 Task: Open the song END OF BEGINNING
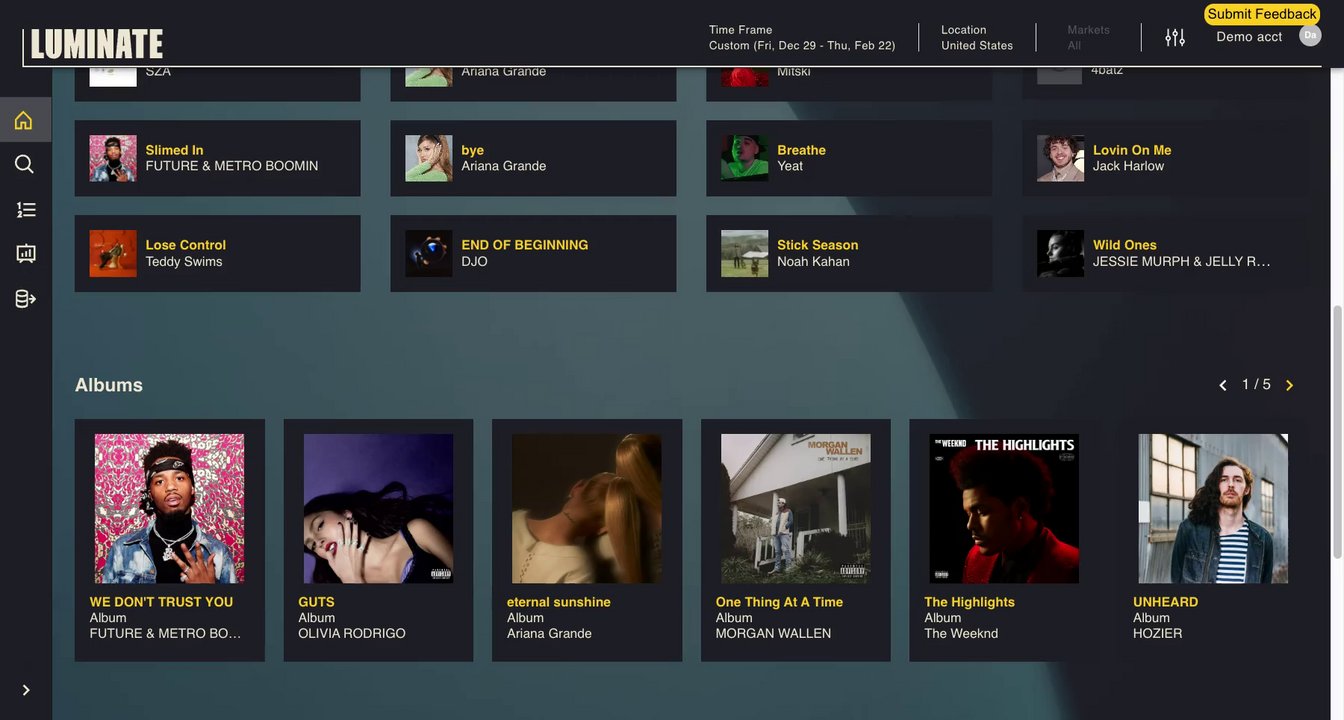point(524,245)
